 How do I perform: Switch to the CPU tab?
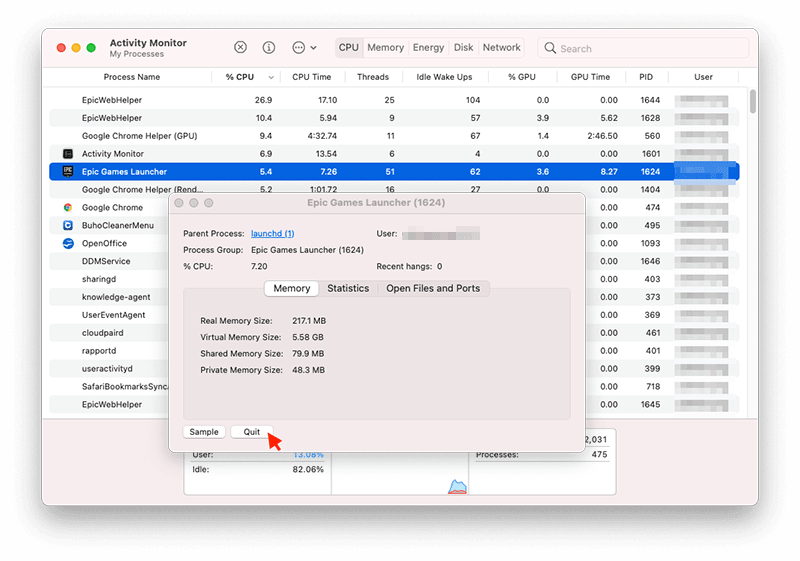click(x=348, y=47)
